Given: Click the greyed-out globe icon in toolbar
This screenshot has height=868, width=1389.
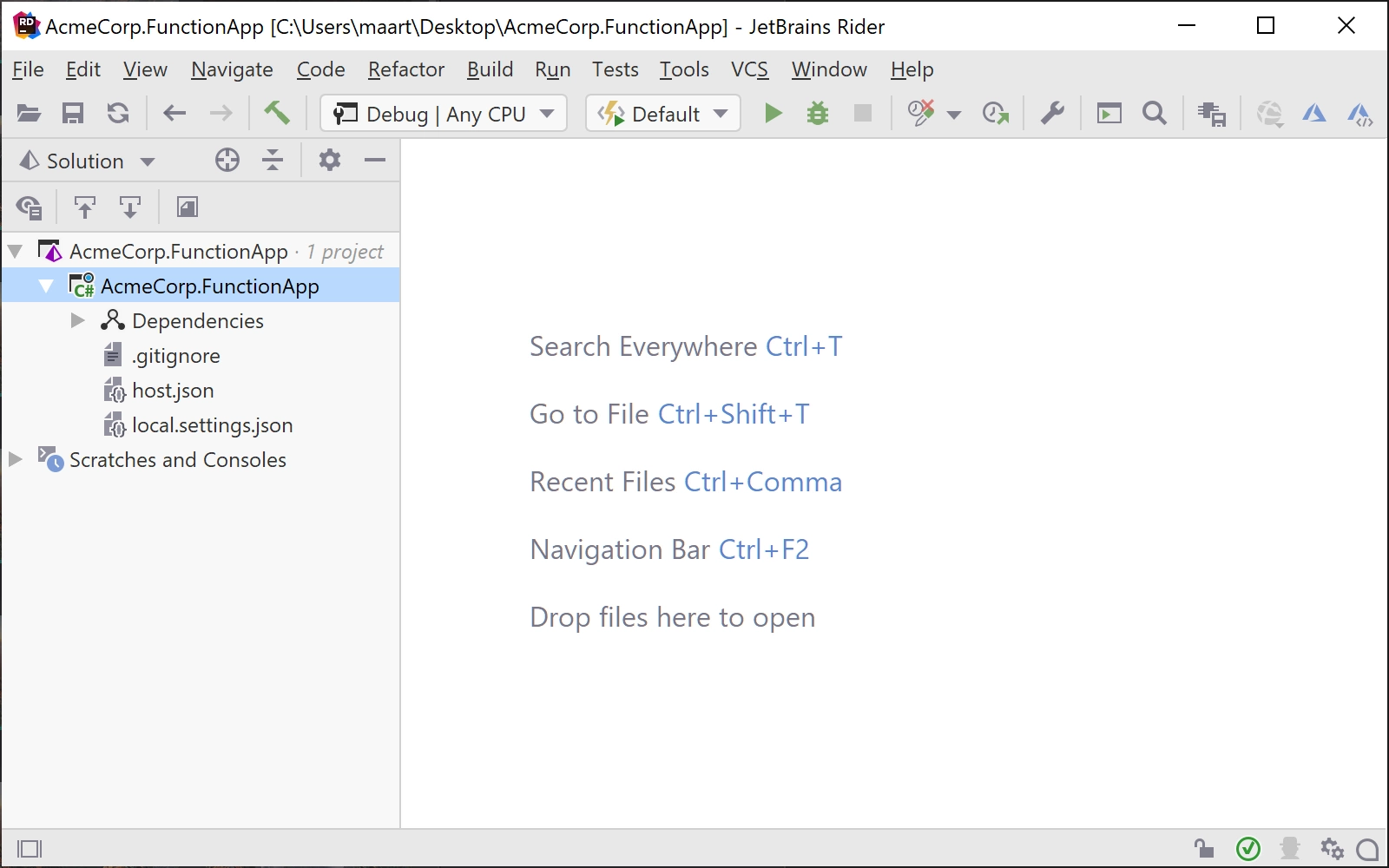Looking at the screenshot, I should click(1269, 114).
